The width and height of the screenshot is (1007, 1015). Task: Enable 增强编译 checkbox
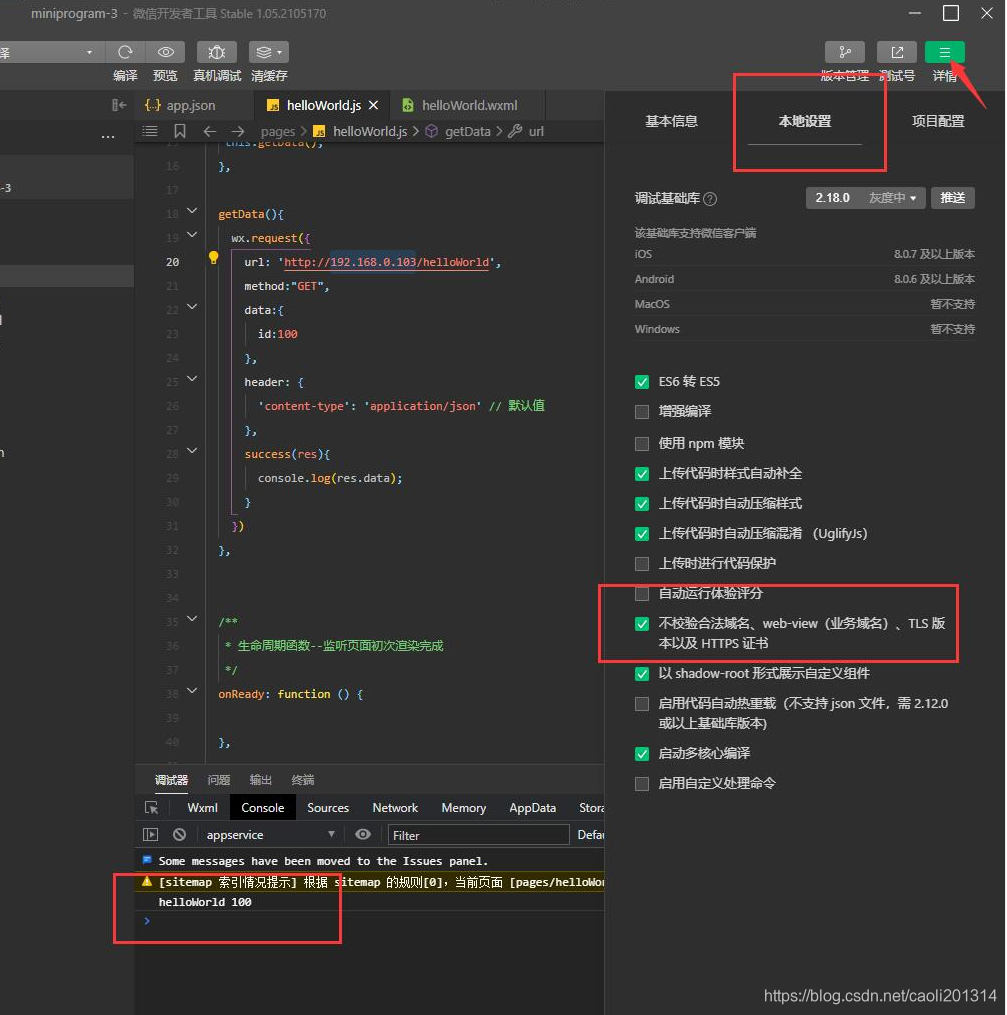(642, 412)
